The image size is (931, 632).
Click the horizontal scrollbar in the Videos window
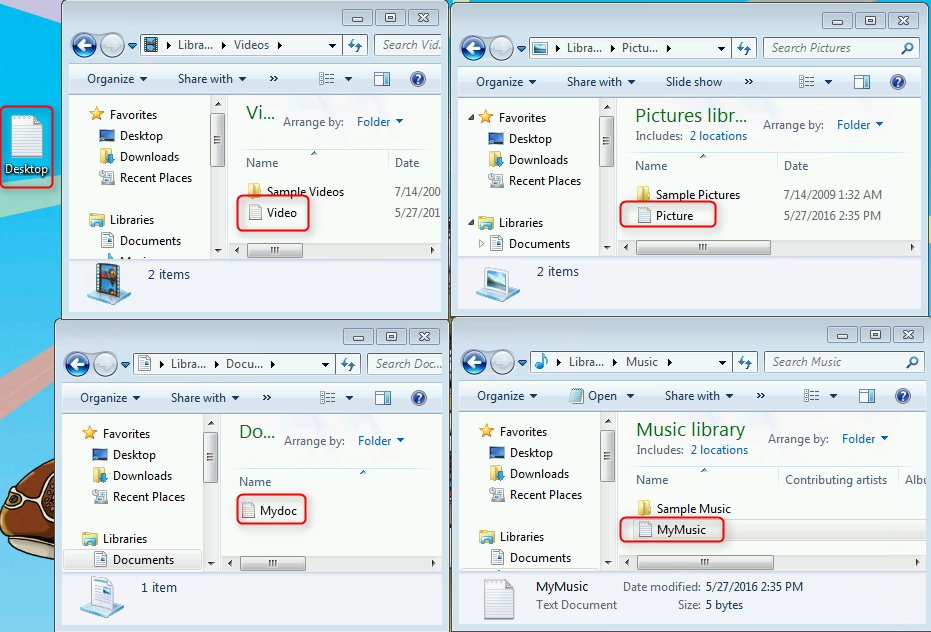[x=274, y=250]
